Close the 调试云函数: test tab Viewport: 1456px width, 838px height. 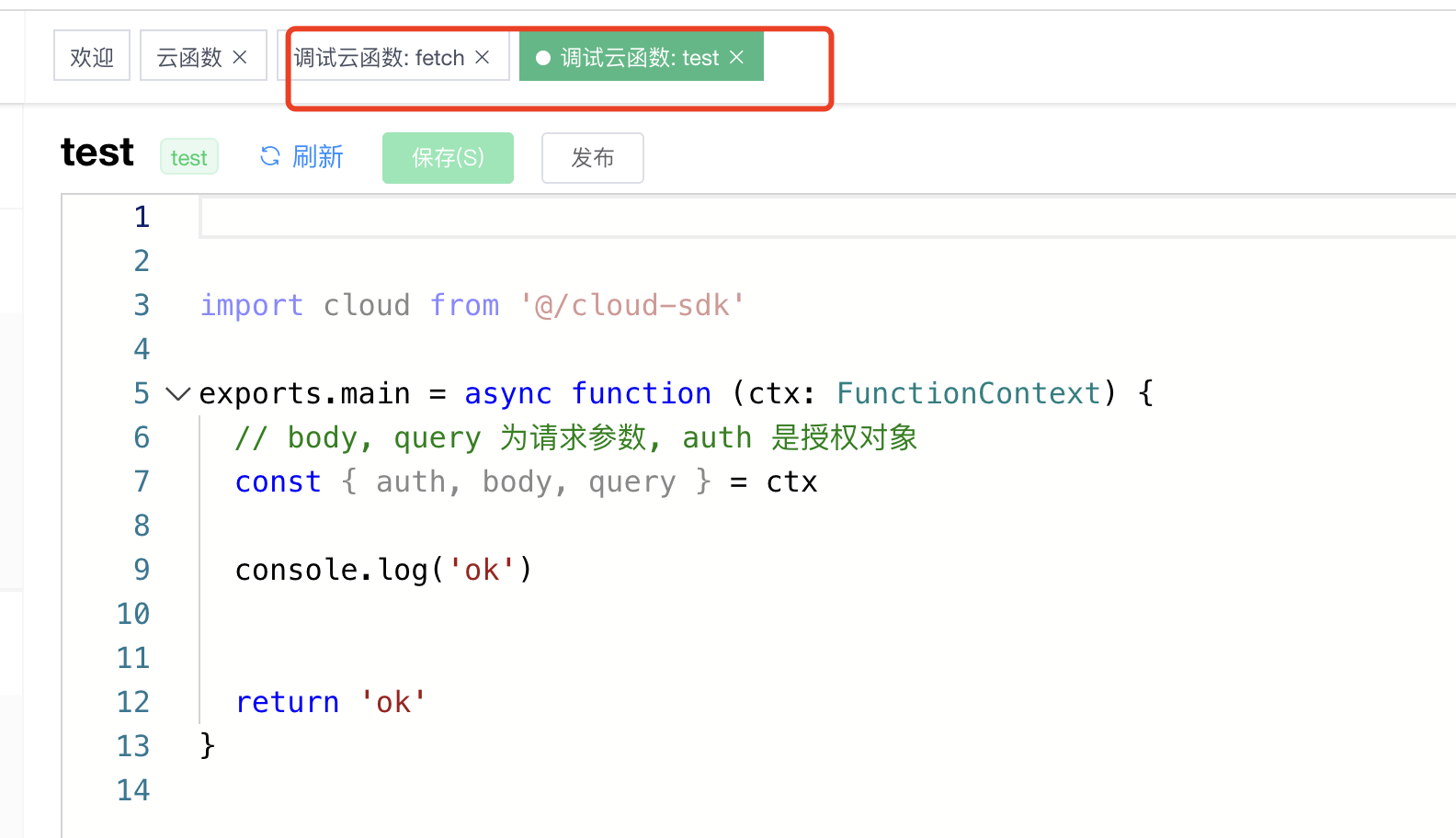tap(736, 57)
